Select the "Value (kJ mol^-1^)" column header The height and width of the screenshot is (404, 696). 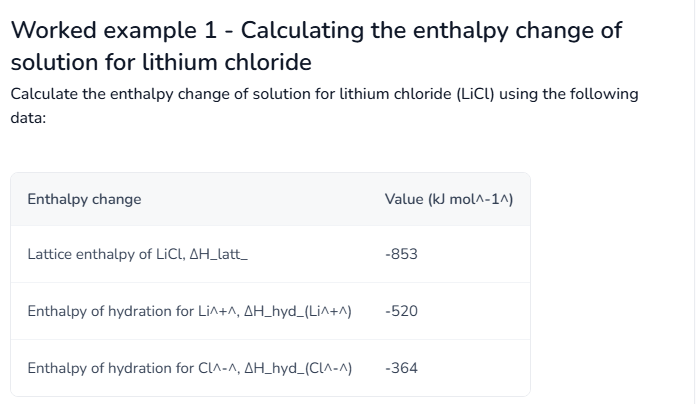(449, 199)
